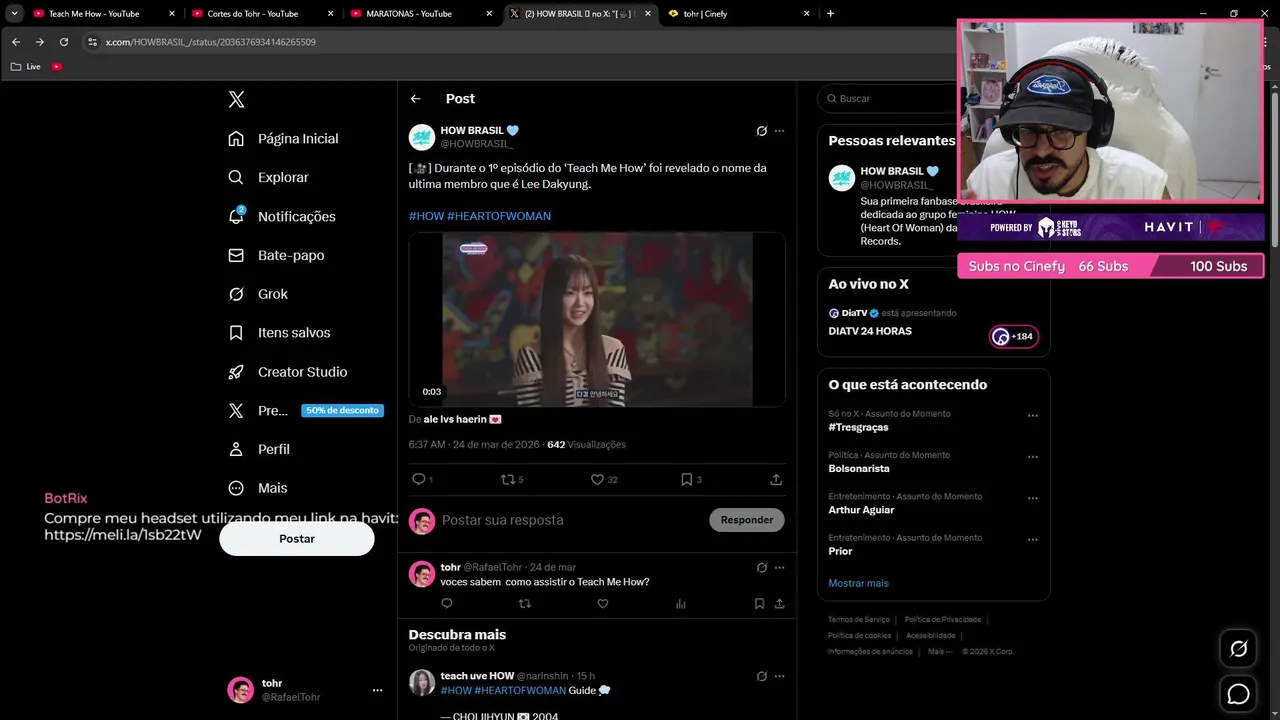Open Perfil page
This screenshot has height=720, width=1280.
coord(259,449)
